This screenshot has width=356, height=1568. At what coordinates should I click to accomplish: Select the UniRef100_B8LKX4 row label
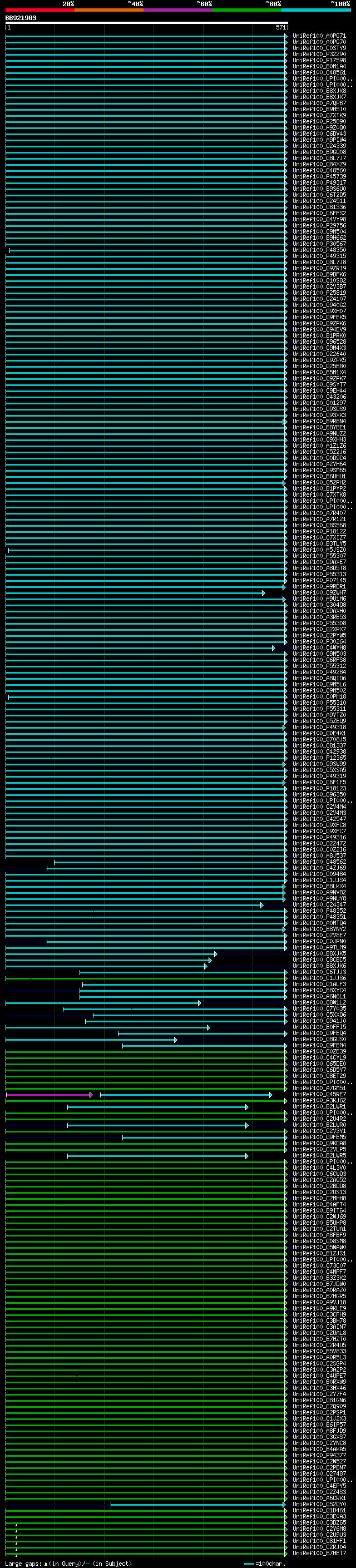[x=319, y=886]
